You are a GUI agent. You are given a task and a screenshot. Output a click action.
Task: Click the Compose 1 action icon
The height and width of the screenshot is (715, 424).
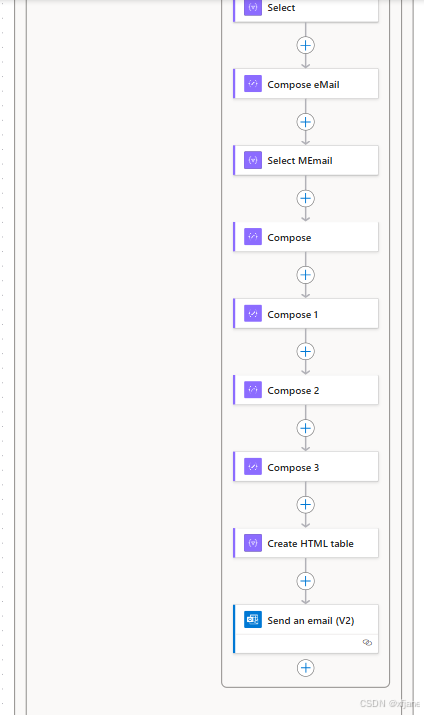[x=253, y=314]
